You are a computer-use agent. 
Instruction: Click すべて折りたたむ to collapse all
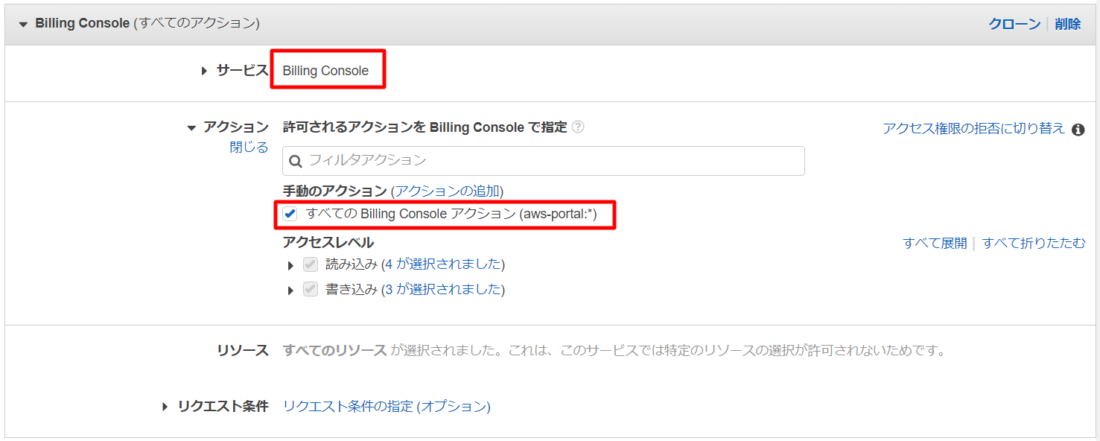click(x=1034, y=243)
